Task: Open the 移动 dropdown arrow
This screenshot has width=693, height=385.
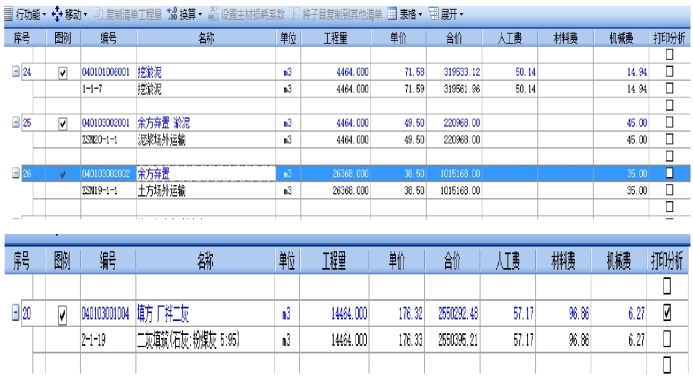Action: click(85, 15)
